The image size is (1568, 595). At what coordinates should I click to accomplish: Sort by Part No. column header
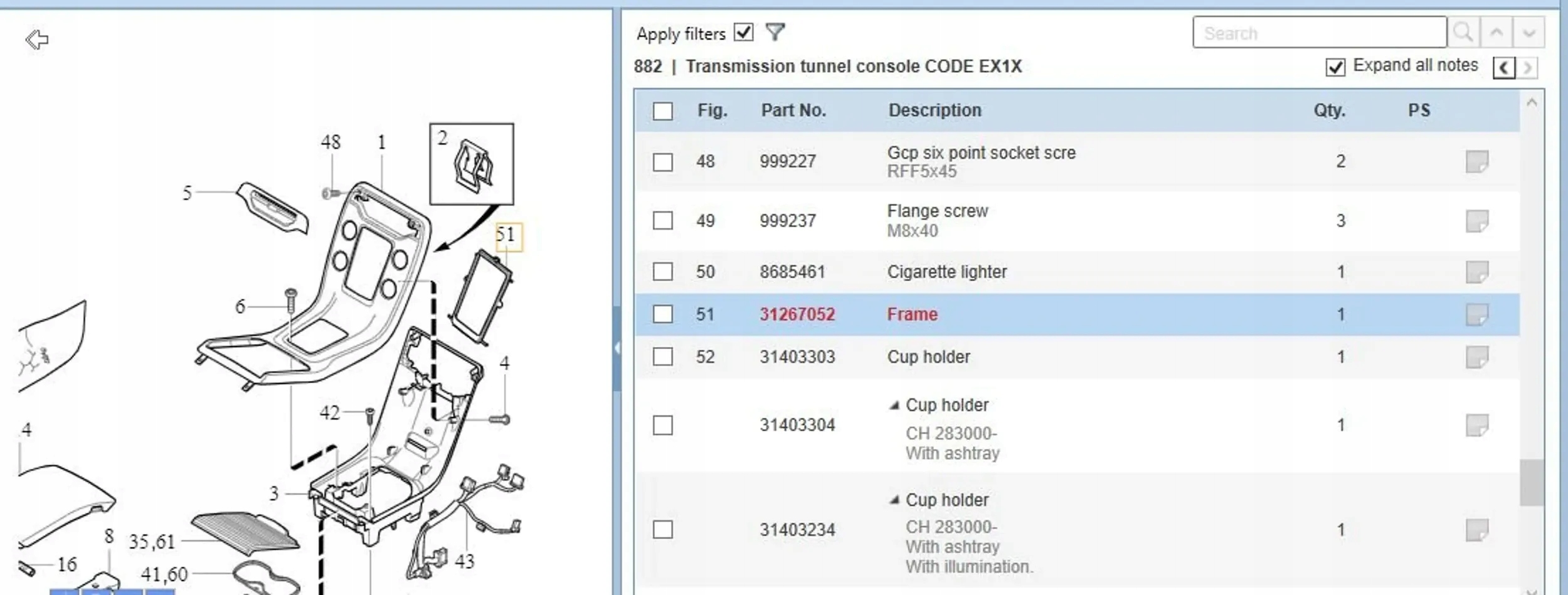pyautogui.click(x=793, y=110)
